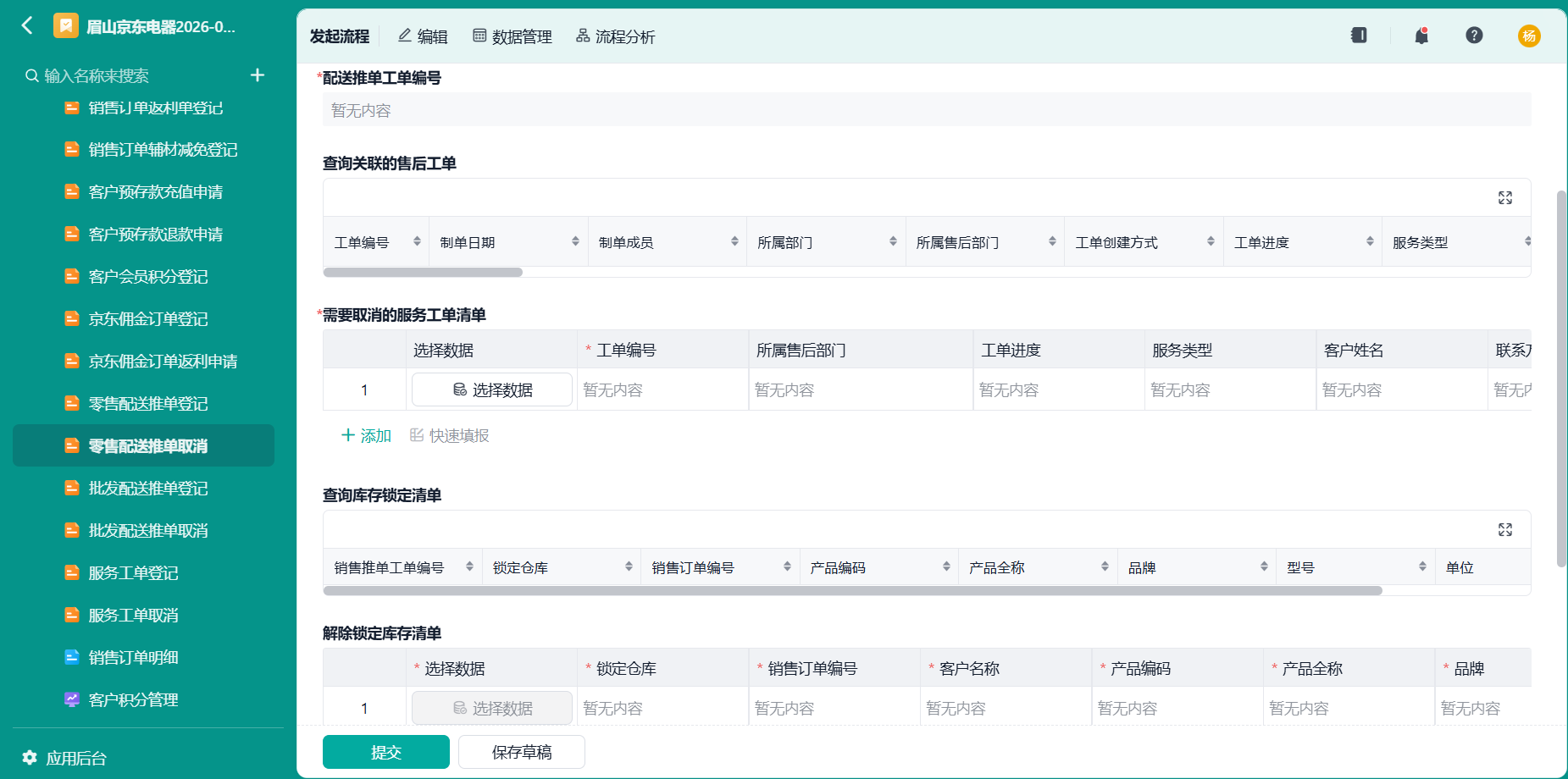This screenshot has width=1568, height=779.
Task: Open the dark book icon in header
Action: coord(1359,36)
